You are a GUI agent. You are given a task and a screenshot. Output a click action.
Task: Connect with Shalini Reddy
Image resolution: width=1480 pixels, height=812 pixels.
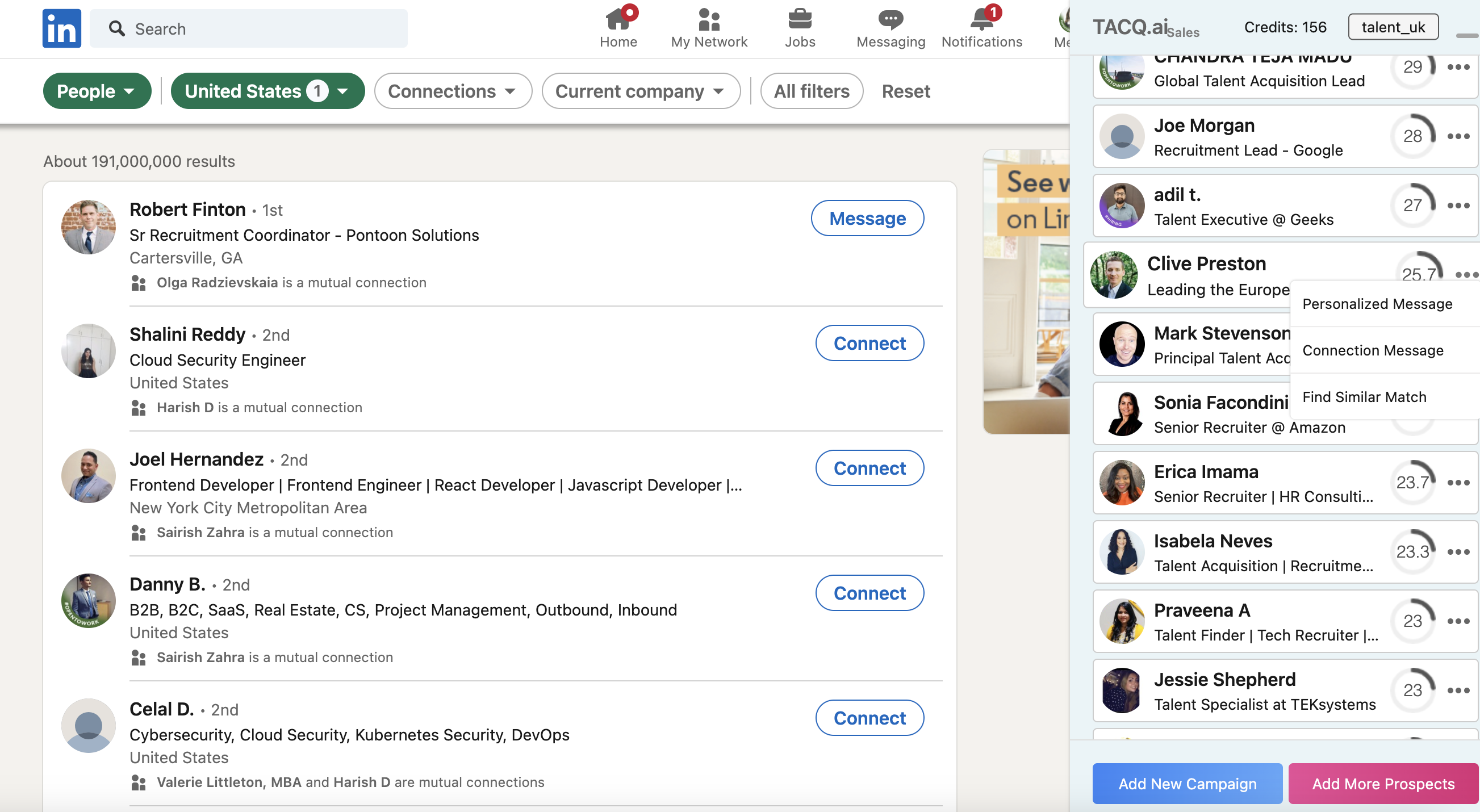(x=869, y=343)
